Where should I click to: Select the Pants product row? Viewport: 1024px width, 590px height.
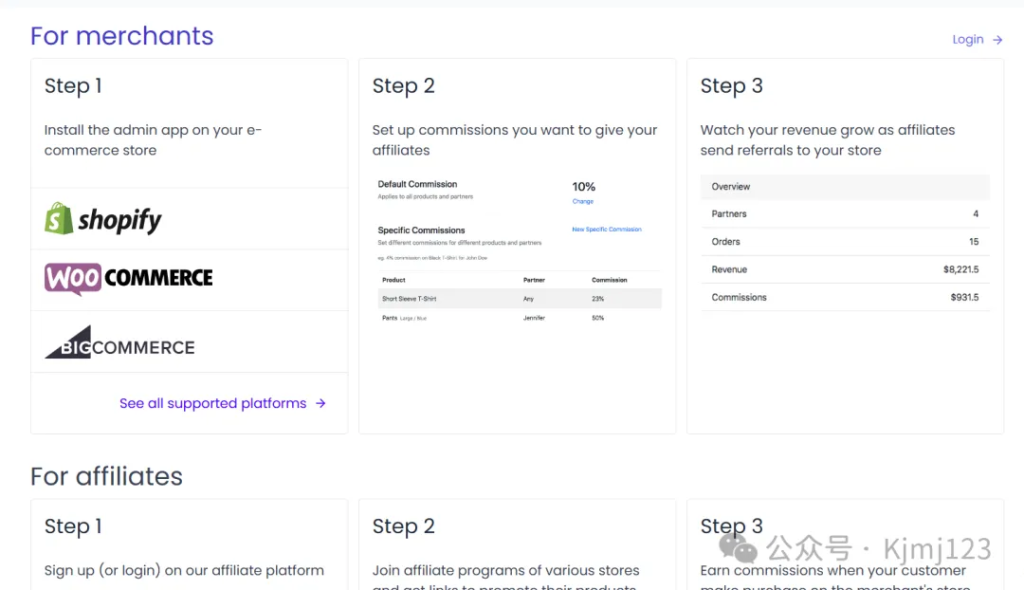point(520,318)
